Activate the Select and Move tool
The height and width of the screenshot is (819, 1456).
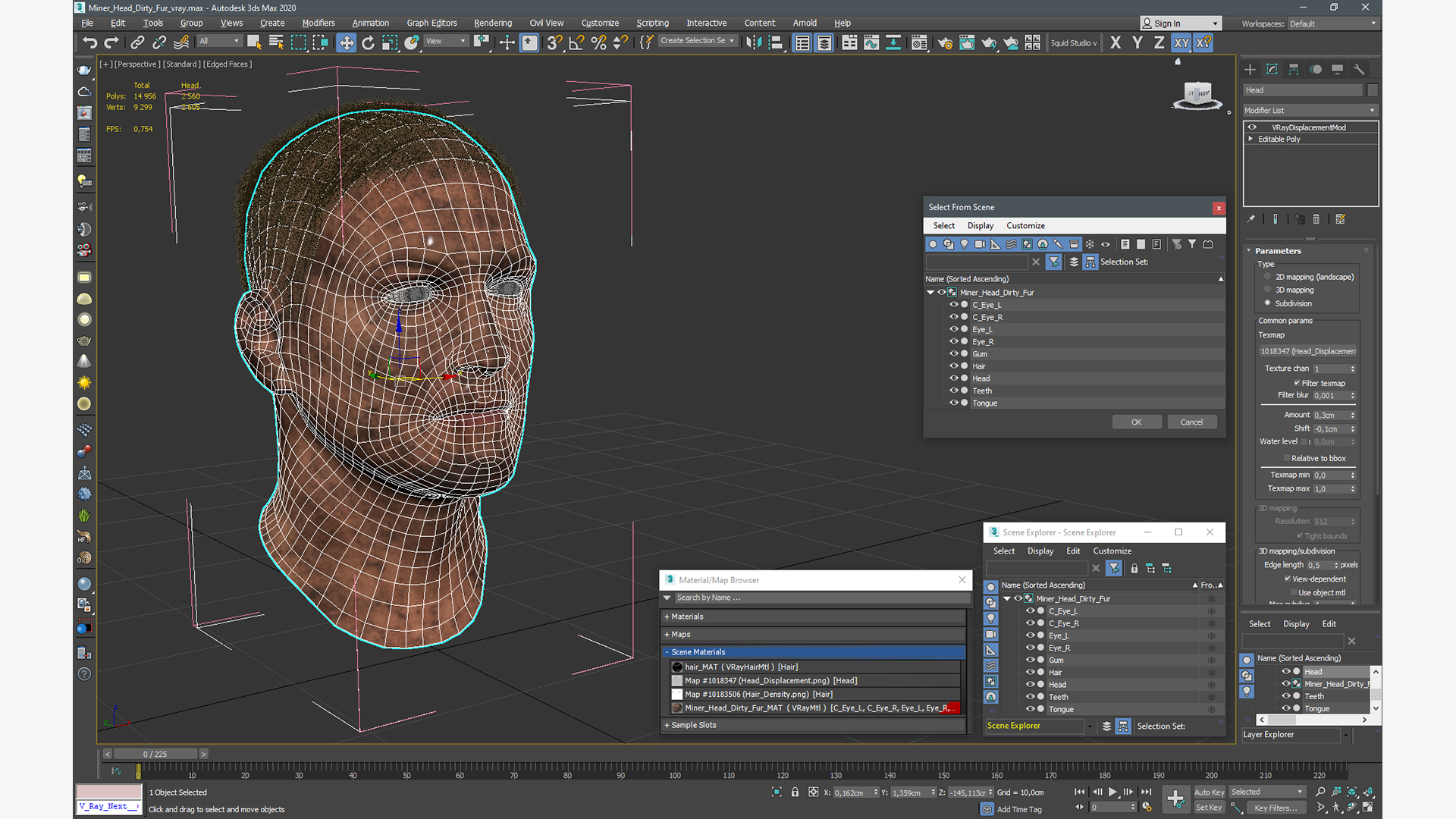[346, 42]
